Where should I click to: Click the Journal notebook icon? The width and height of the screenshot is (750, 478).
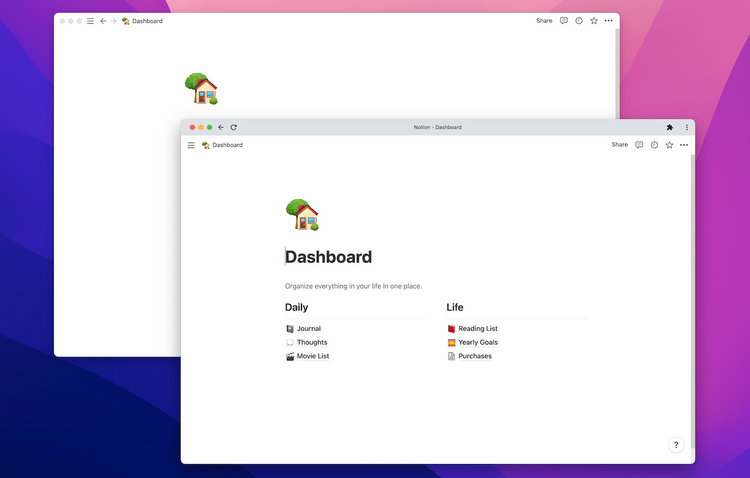[x=290, y=329]
